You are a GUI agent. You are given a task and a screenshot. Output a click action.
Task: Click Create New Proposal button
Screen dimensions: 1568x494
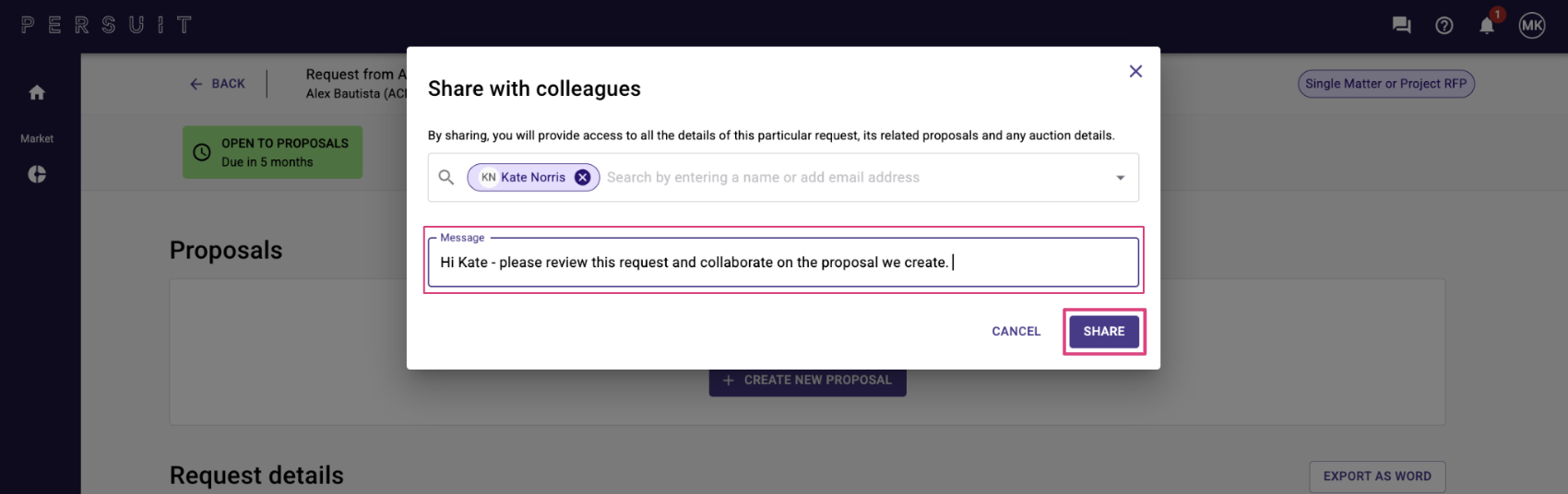click(x=808, y=381)
